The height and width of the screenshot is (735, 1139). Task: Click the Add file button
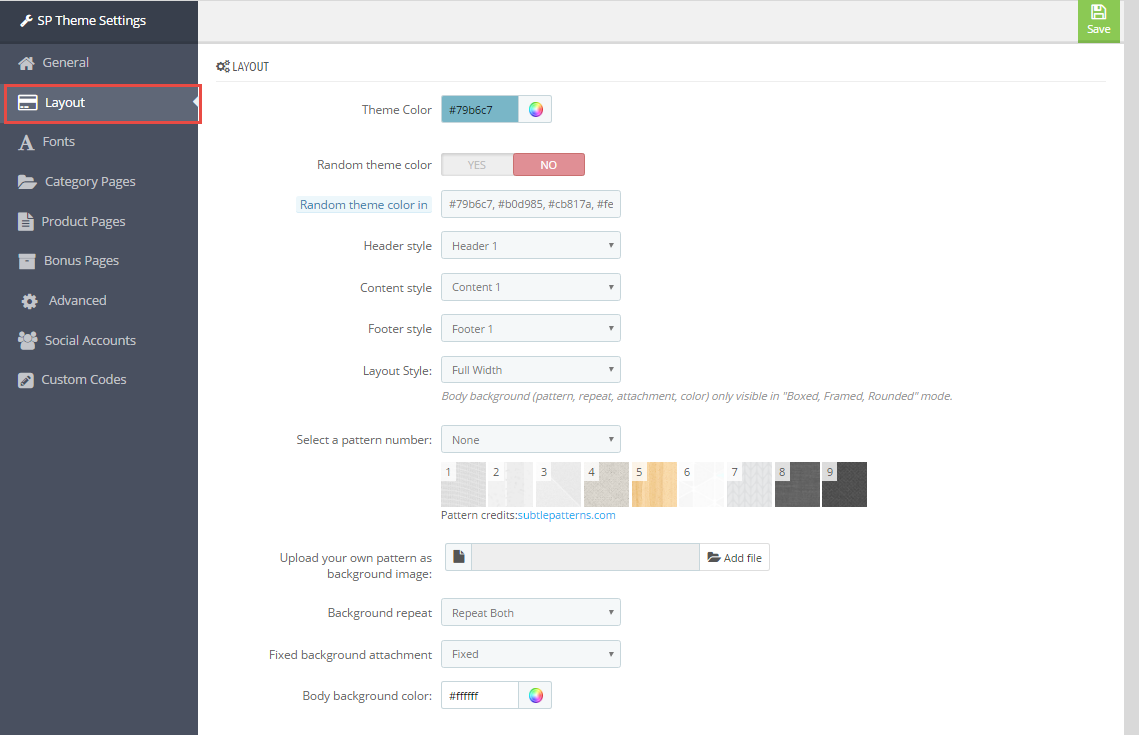[734, 557]
